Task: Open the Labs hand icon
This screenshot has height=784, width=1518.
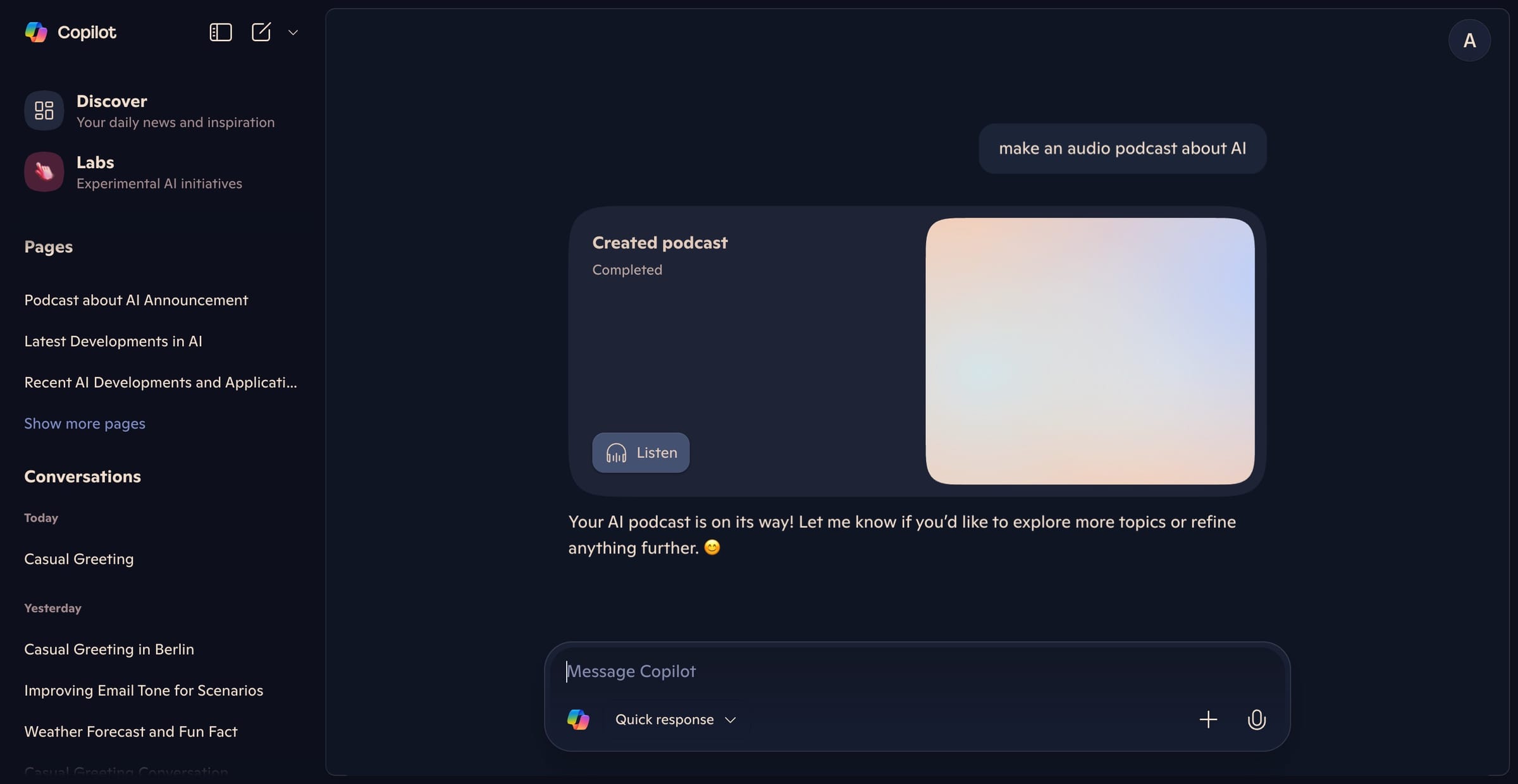Action: 44,171
